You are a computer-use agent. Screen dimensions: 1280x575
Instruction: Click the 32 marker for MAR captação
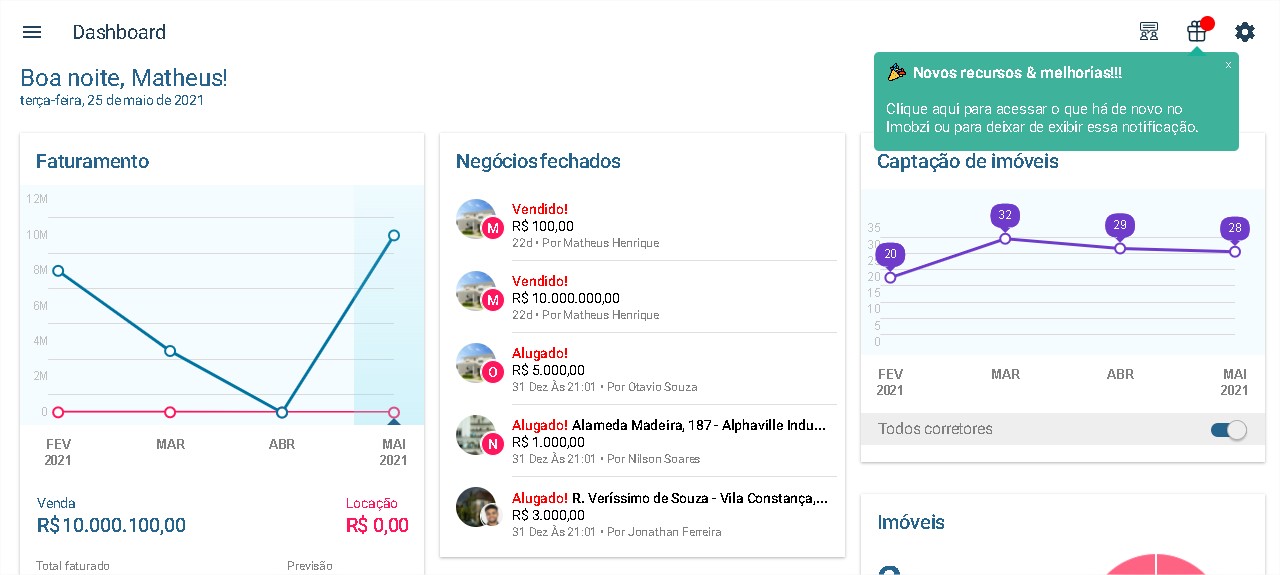tap(1005, 216)
